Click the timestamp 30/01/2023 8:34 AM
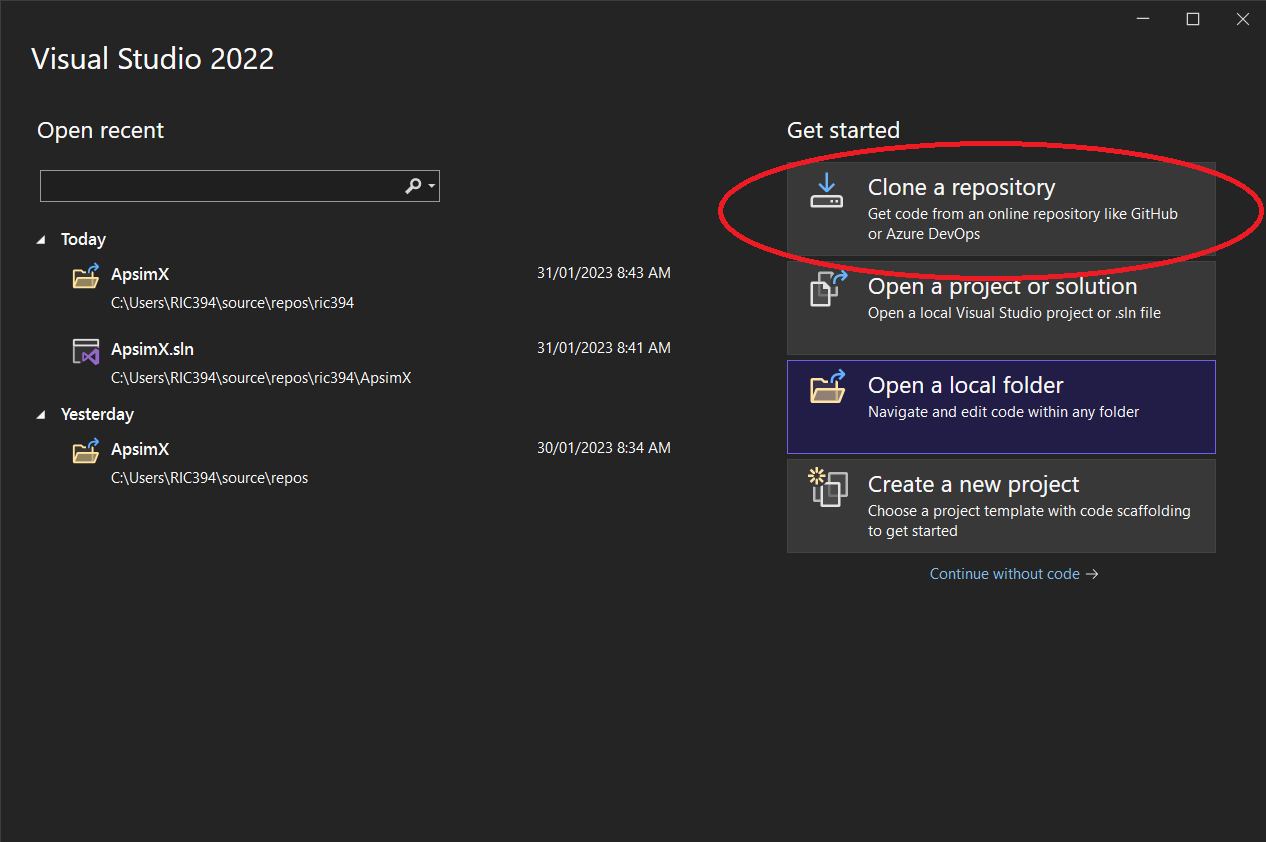This screenshot has height=842, width=1266. 604,448
